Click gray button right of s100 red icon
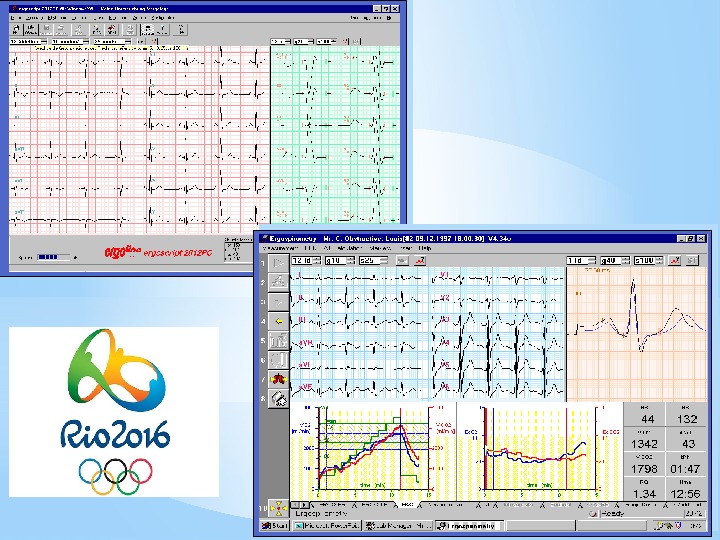 point(692,260)
